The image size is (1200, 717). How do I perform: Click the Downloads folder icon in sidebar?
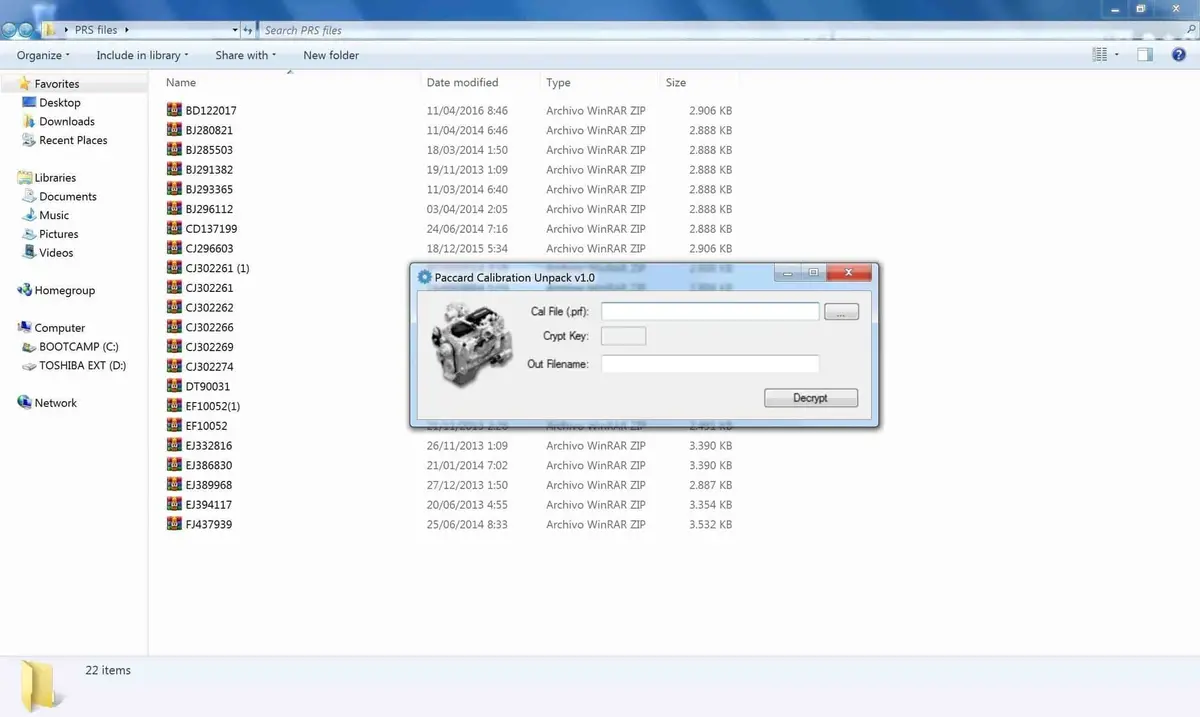[x=29, y=121]
